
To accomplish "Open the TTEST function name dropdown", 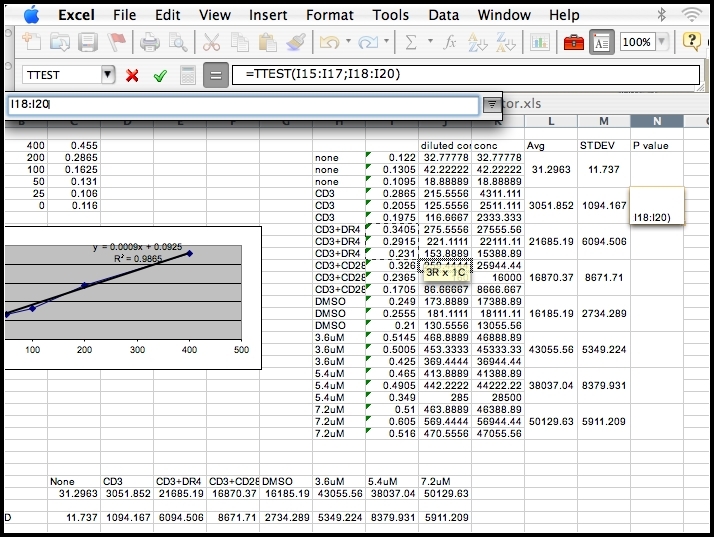I will (107, 75).
